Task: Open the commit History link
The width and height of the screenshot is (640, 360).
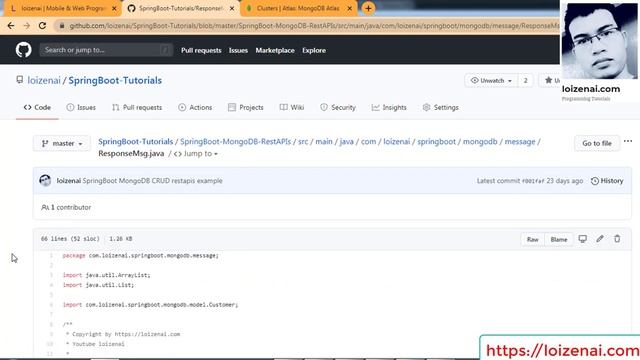Action: pos(607,181)
